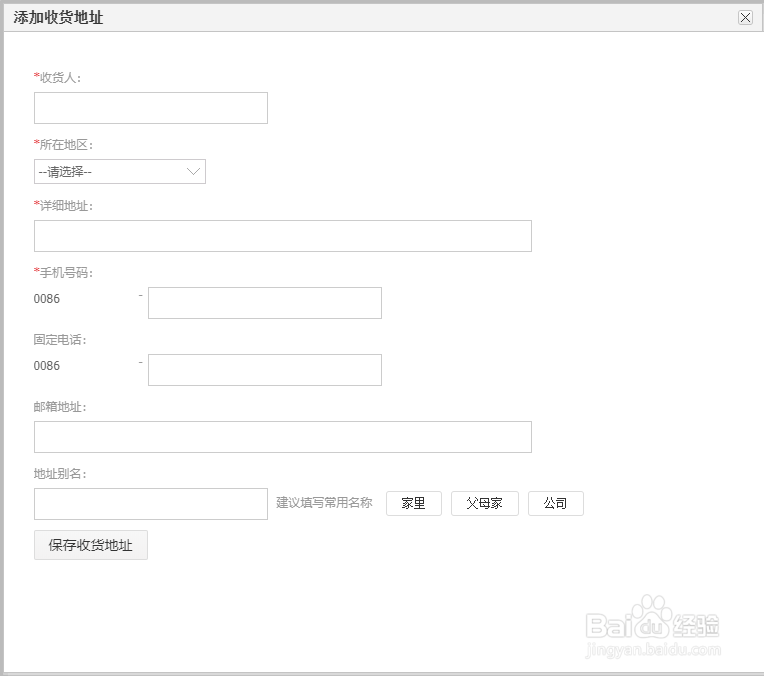764x676 pixels.
Task: Click the 收货人 label
Action: (57, 77)
